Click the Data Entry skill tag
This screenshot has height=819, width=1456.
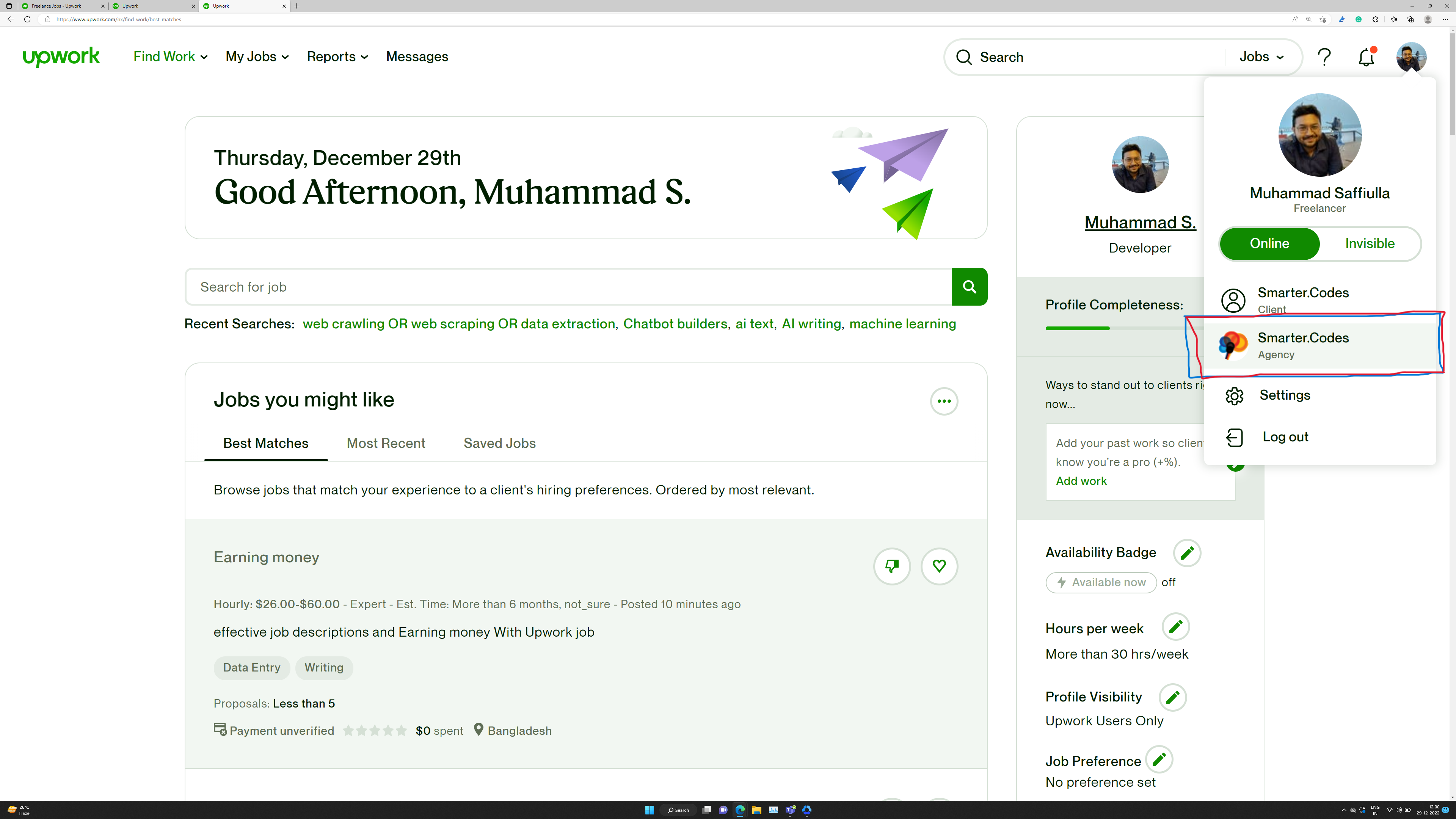tap(251, 667)
